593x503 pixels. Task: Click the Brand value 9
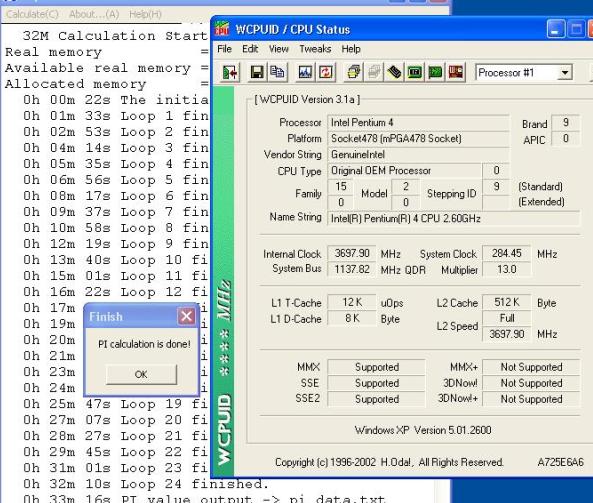tap(565, 123)
